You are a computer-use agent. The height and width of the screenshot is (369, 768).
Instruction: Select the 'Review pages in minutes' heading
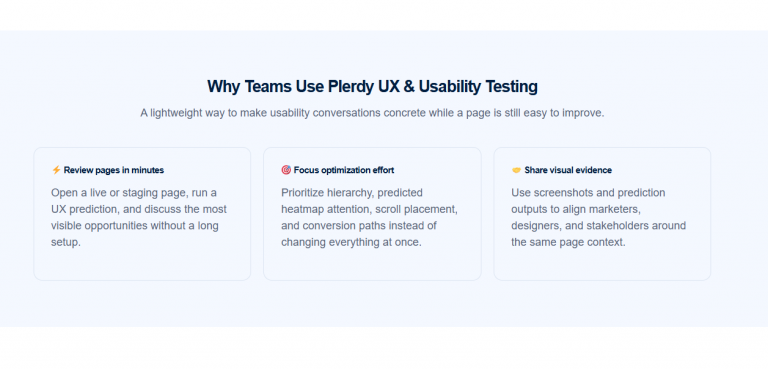point(114,170)
